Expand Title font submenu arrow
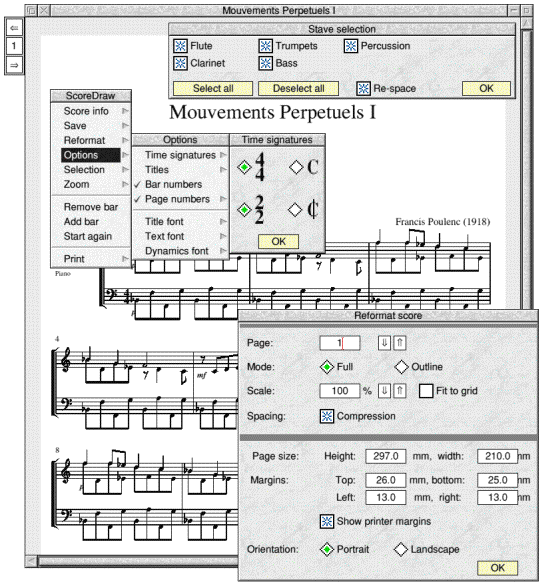The image size is (543, 586). click(223, 222)
